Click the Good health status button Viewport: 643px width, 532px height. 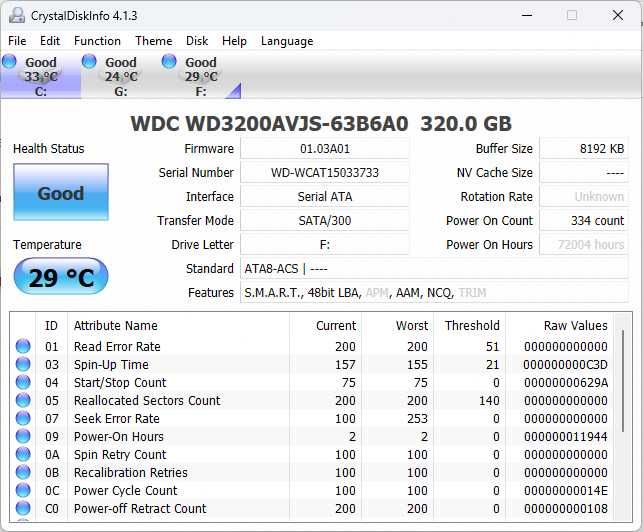[61, 192]
